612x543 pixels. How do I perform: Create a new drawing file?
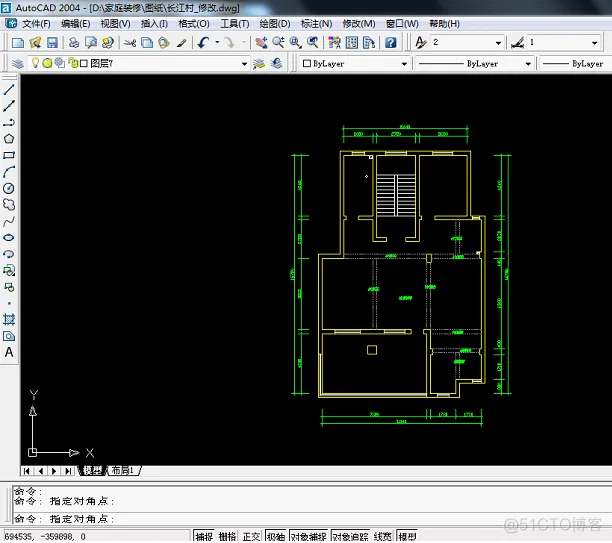click(x=18, y=42)
